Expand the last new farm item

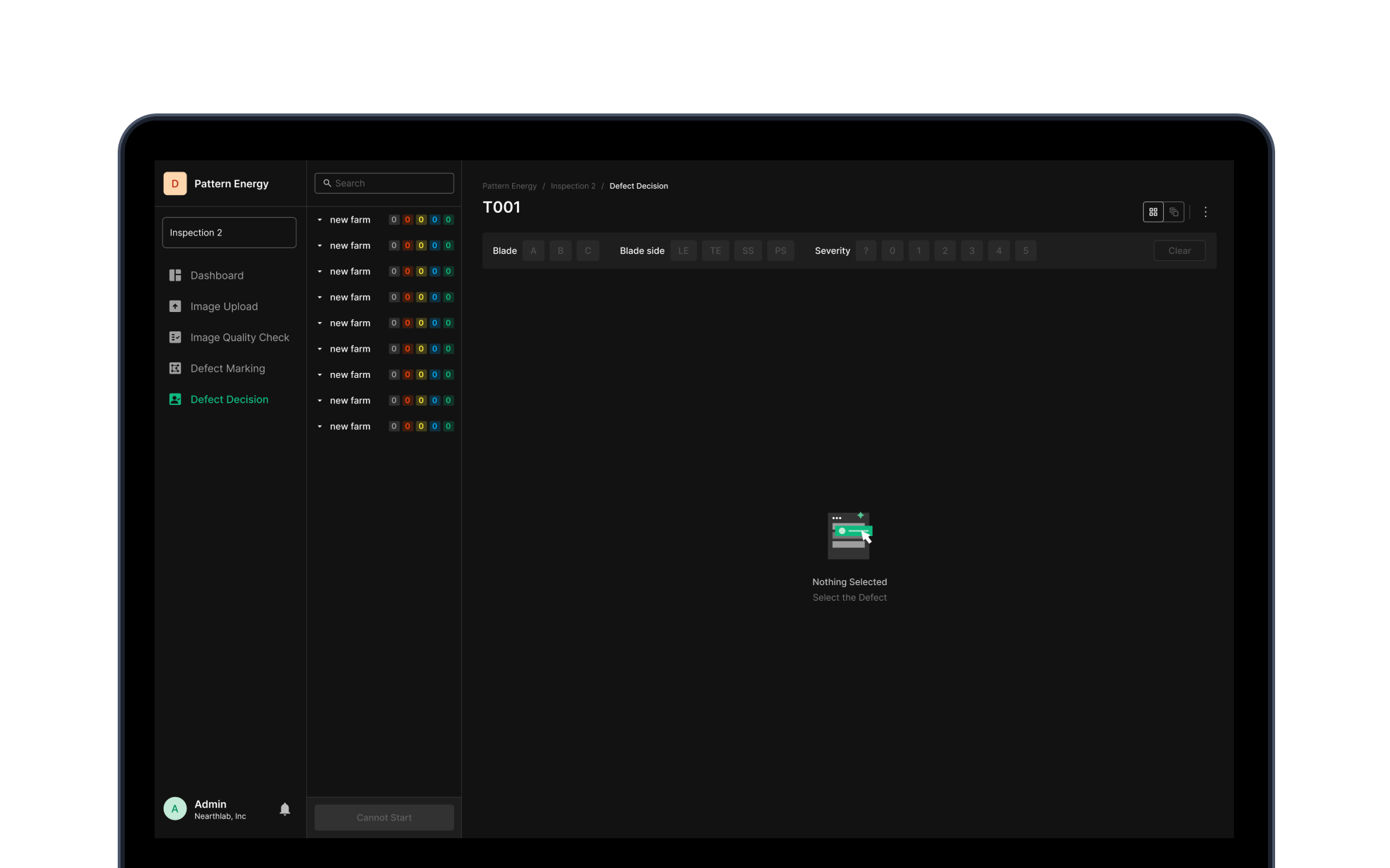320,427
